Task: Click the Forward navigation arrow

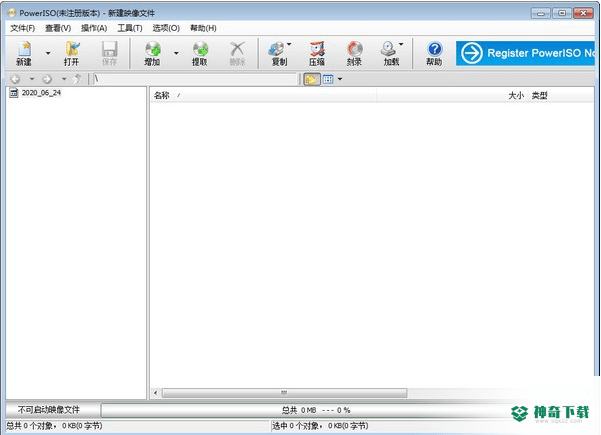Action: [47, 79]
